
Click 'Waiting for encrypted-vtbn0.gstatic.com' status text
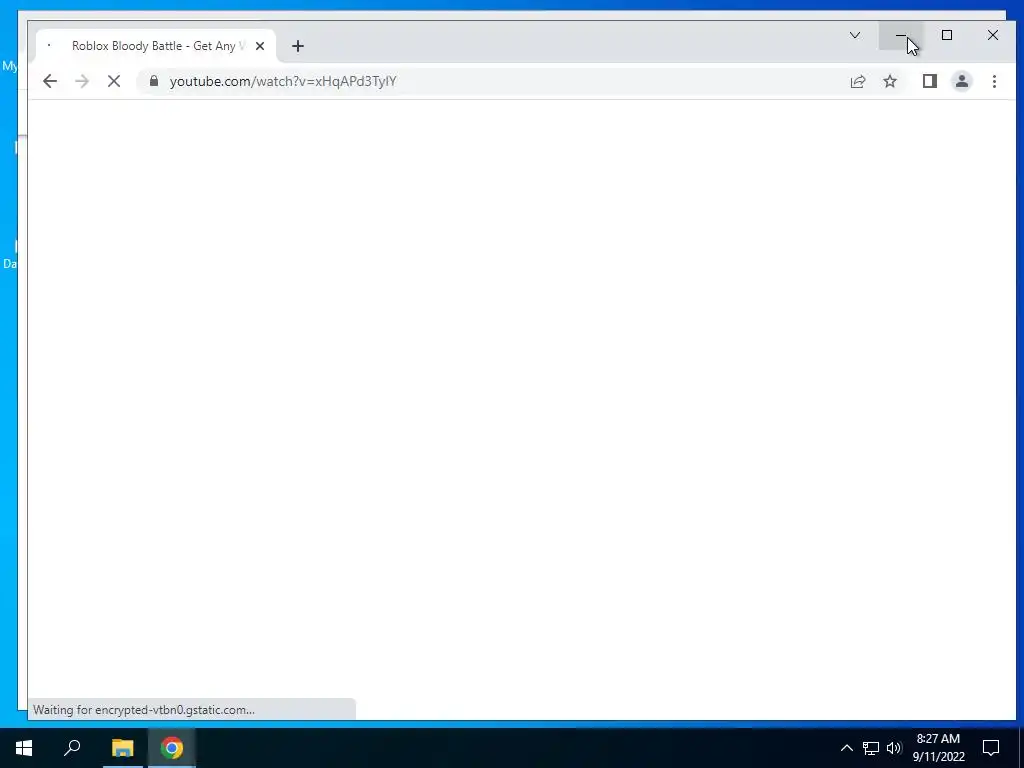144,710
